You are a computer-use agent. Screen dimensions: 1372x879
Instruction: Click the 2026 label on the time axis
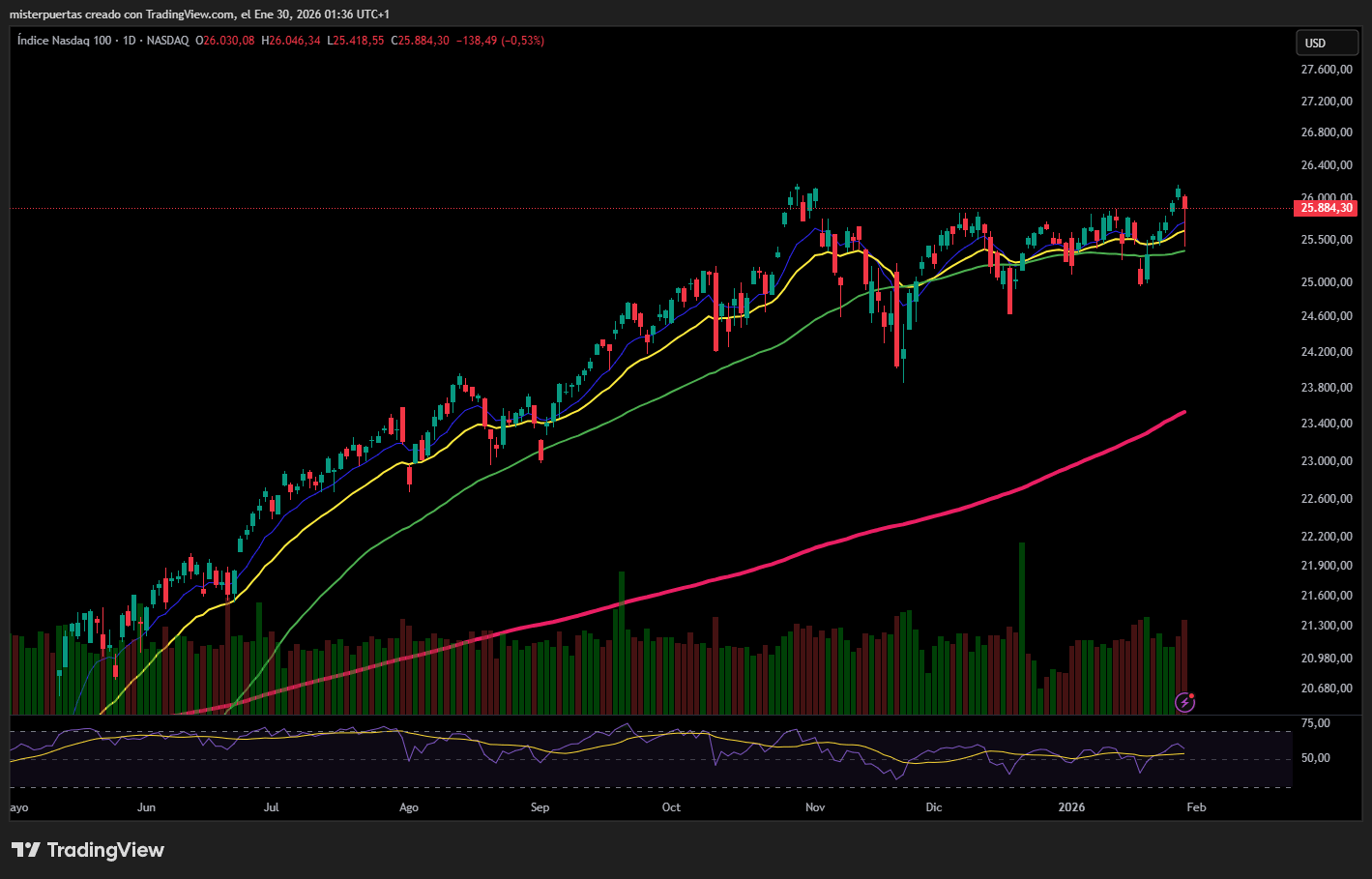[1071, 807]
